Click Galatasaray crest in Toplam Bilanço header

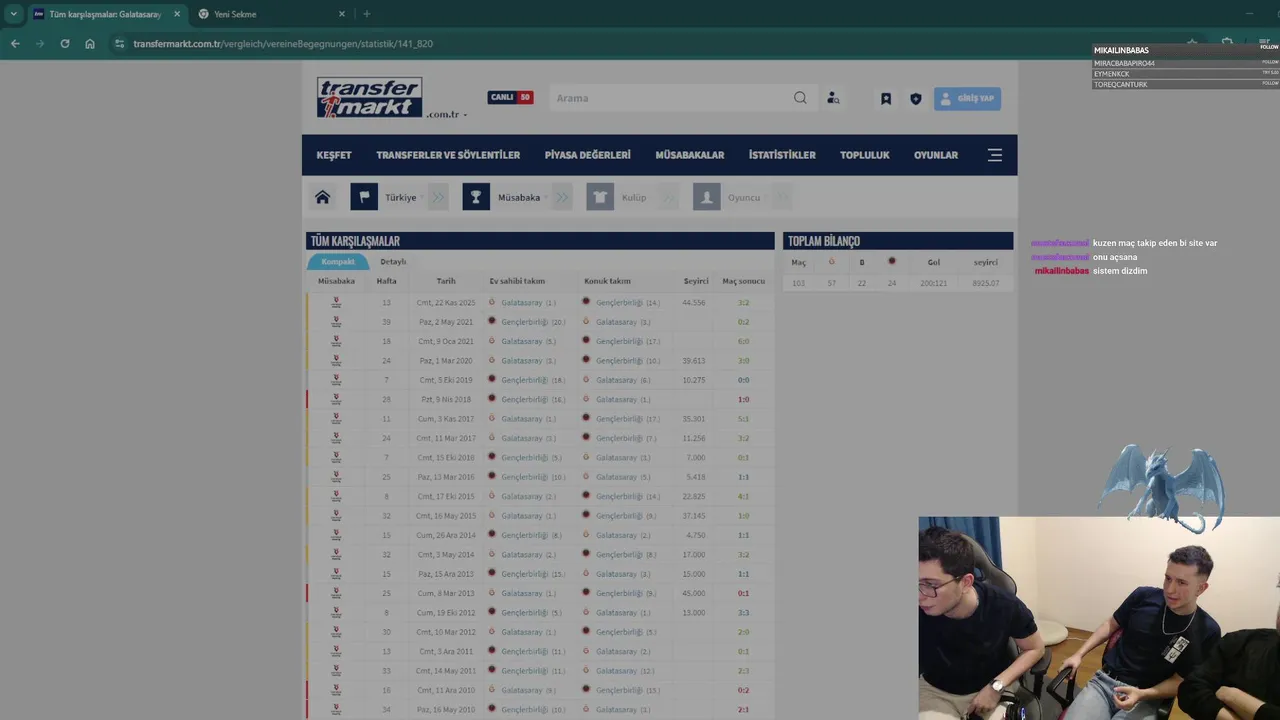point(831,262)
